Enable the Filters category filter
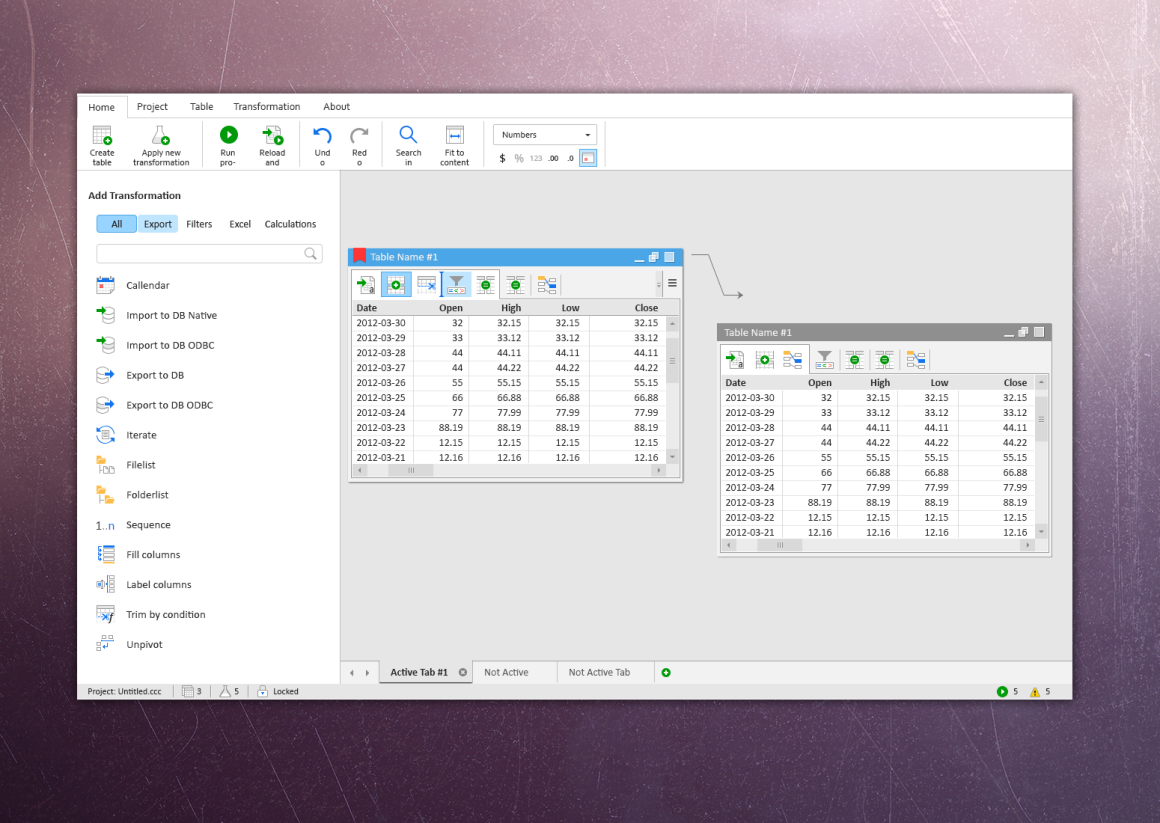The height and width of the screenshot is (823, 1160). [x=199, y=223]
